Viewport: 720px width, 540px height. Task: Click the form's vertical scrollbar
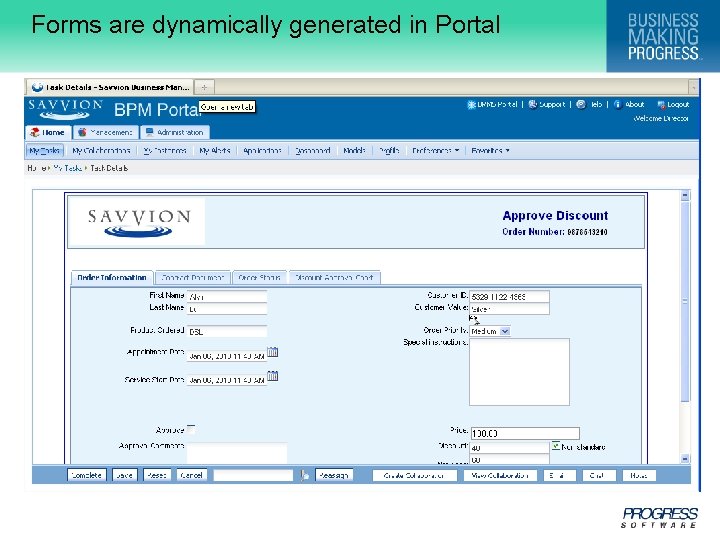tap(685, 326)
